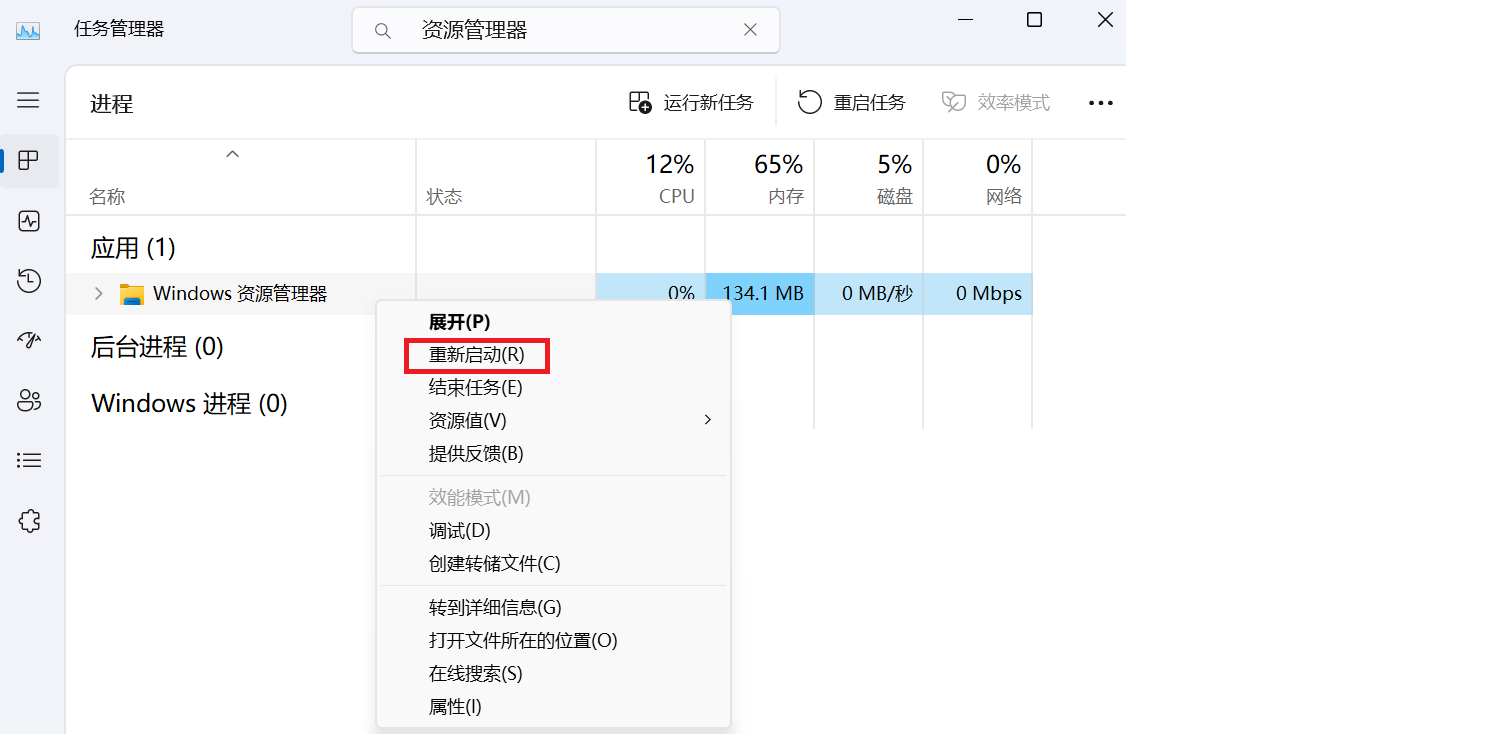This screenshot has height=751, width=1505.
Task: Click the Windows 资源管理器 folder icon
Action: click(132, 294)
